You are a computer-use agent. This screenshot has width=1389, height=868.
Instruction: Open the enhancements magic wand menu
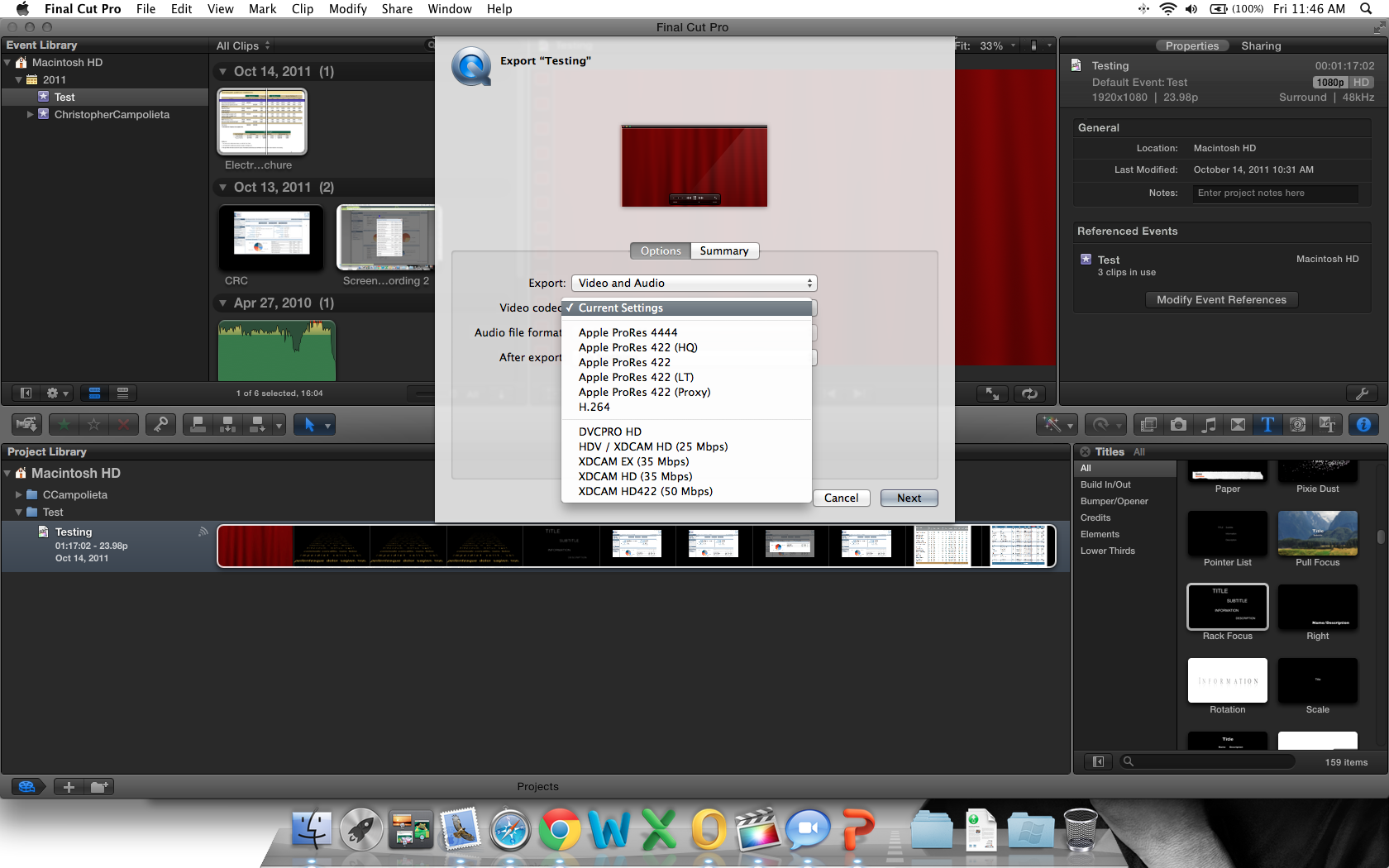(x=1057, y=425)
